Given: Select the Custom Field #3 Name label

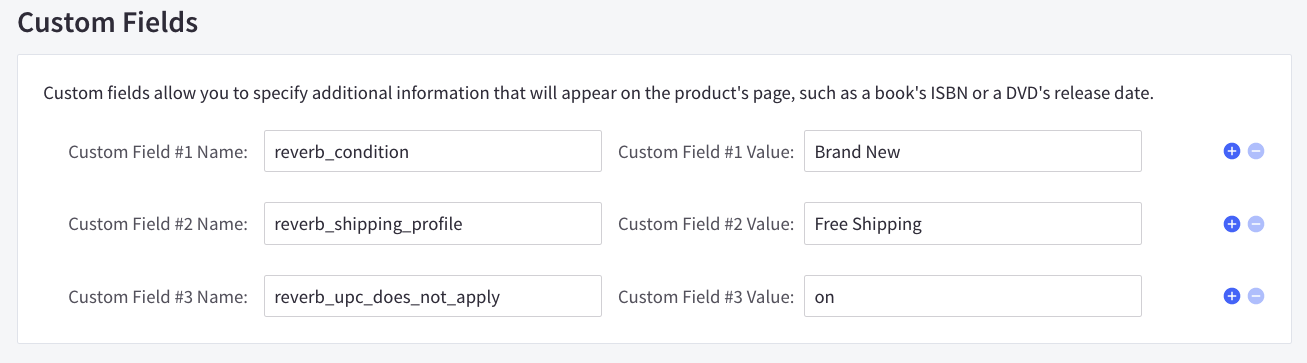Looking at the screenshot, I should tap(158, 296).
